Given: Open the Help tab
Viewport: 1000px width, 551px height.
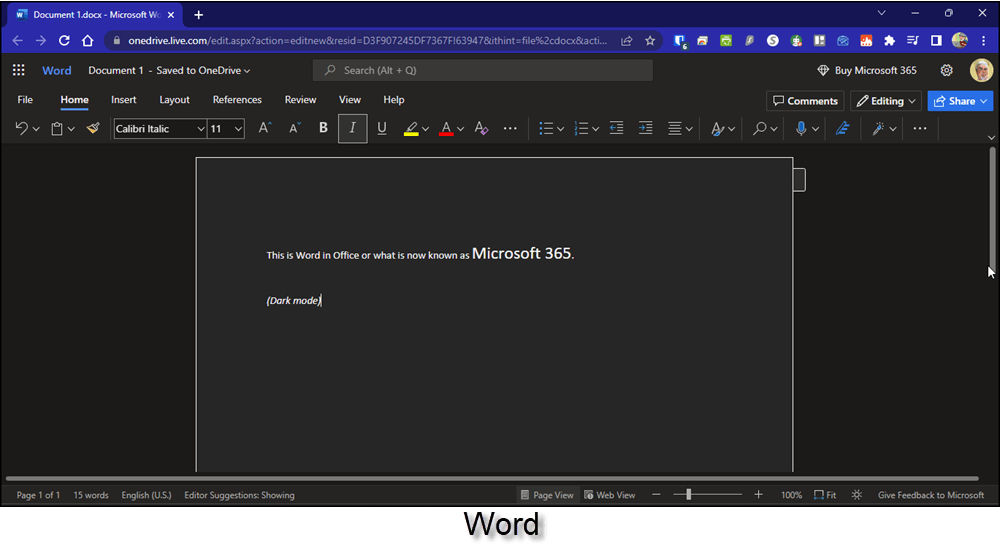Looking at the screenshot, I should pos(393,99).
